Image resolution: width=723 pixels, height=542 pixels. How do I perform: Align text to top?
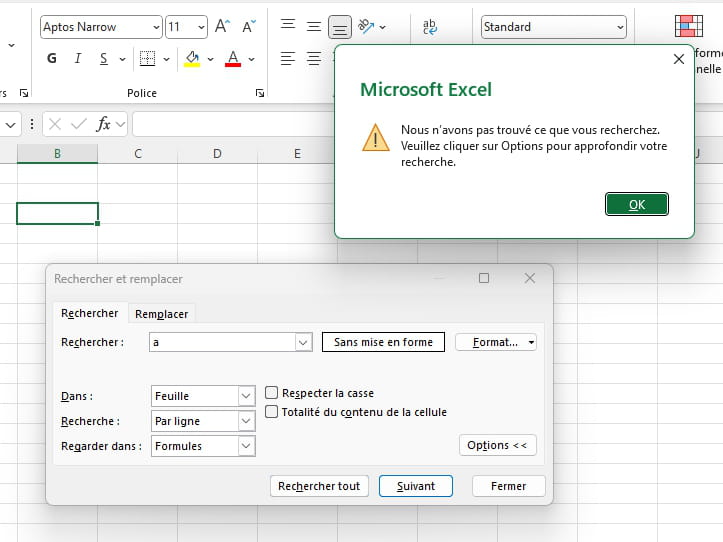pyautogui.click(x=288, y=25)
